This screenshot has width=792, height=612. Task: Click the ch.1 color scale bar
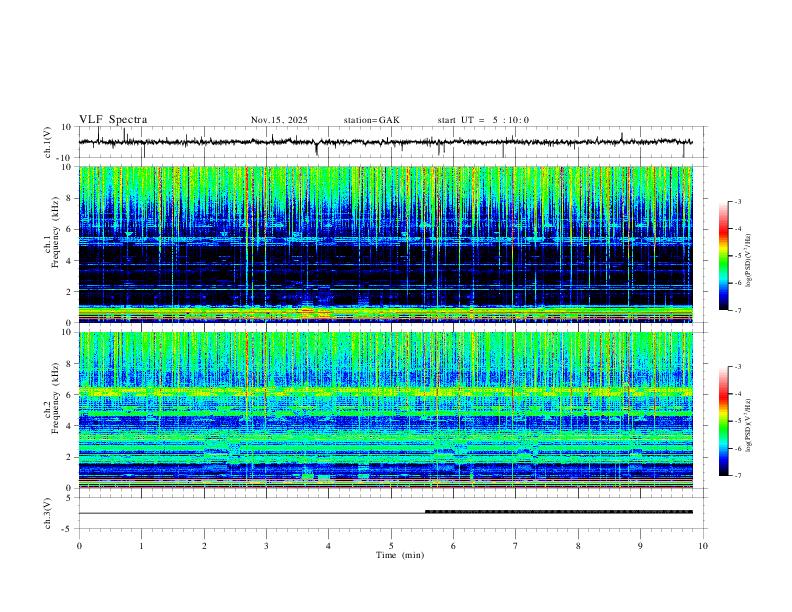724,256
